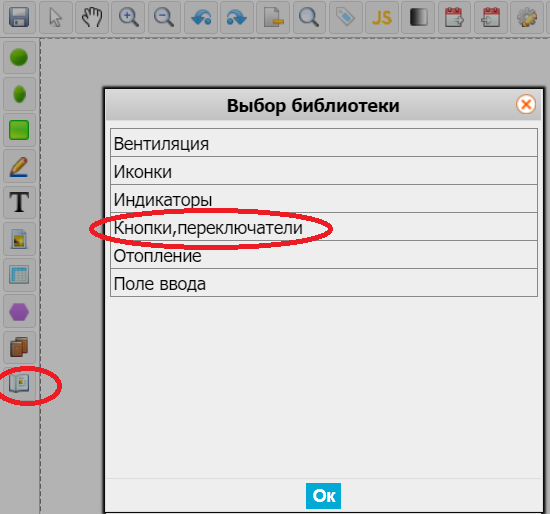Click the zoom in magnifier
This screenshot has width=550, height=514.
(128, 17)
